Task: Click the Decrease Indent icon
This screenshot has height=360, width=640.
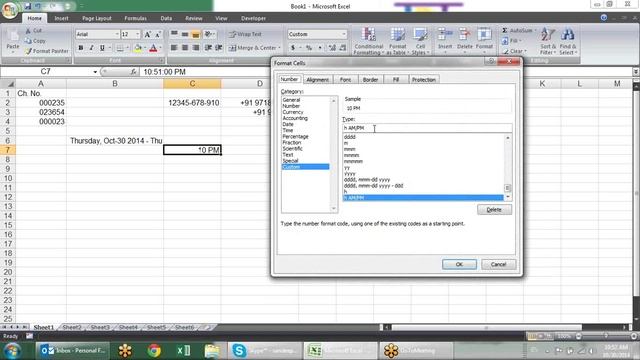Action: pos(208,48)
